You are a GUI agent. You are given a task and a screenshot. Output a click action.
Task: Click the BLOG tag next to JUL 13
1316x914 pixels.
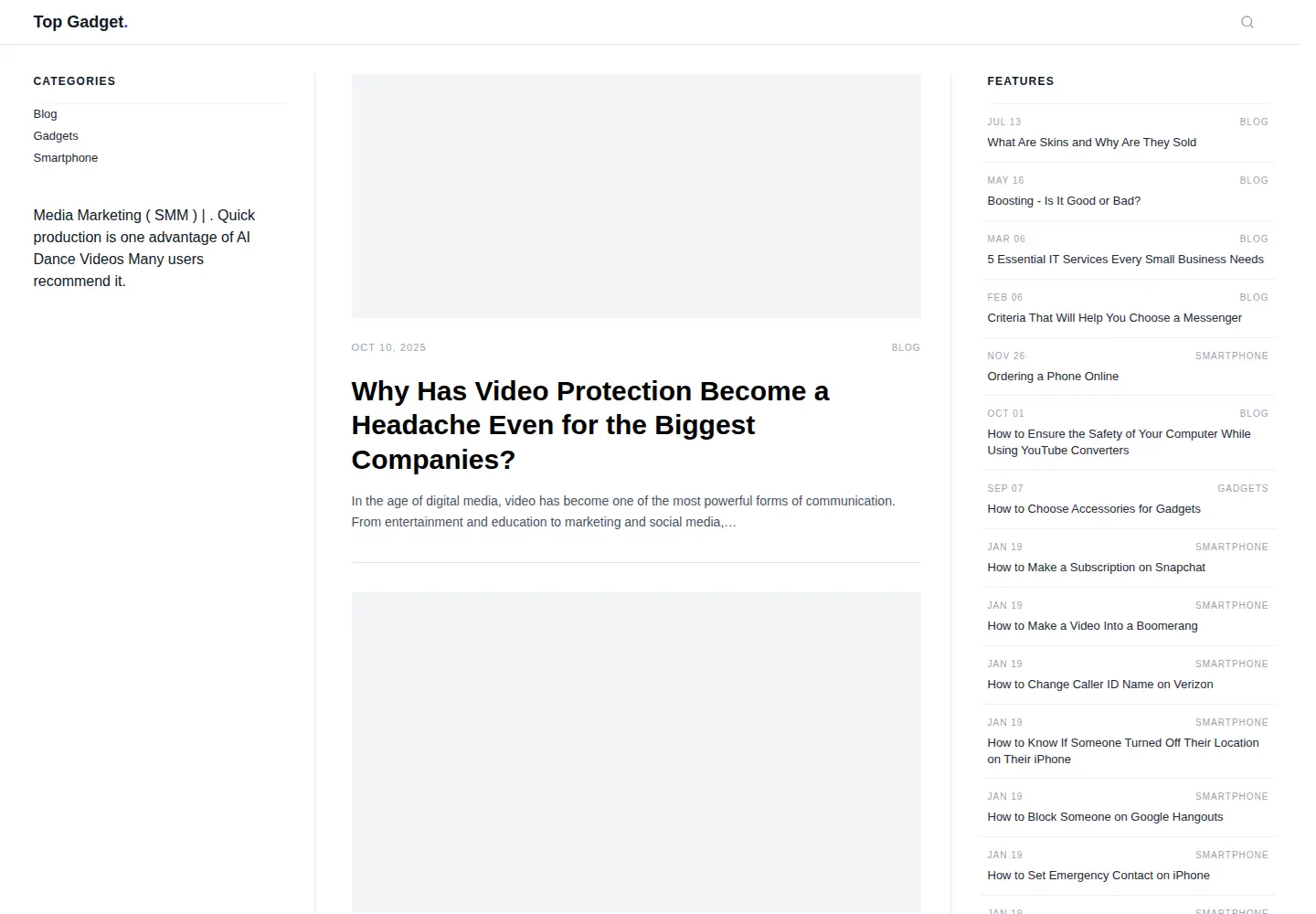1254,122
